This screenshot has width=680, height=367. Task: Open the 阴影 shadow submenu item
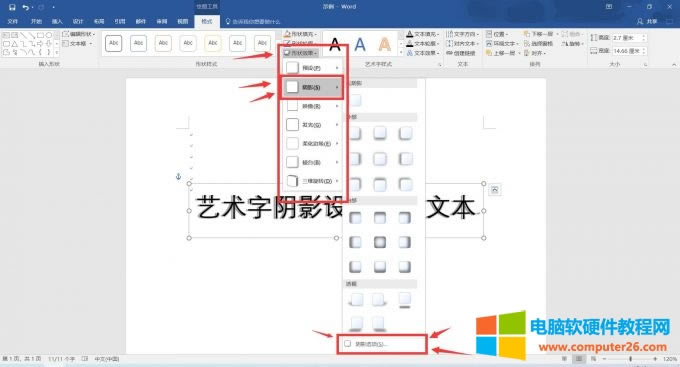(312, 87)
